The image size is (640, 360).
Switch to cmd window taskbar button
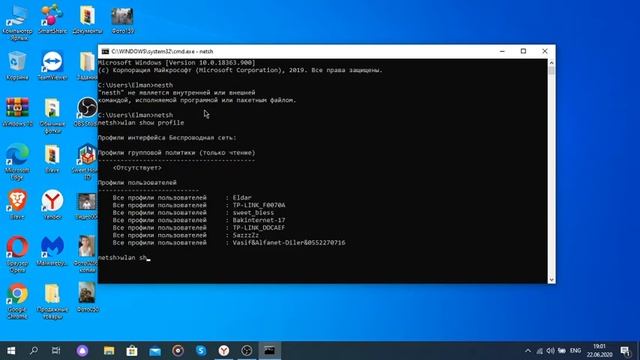coord(269,351)
